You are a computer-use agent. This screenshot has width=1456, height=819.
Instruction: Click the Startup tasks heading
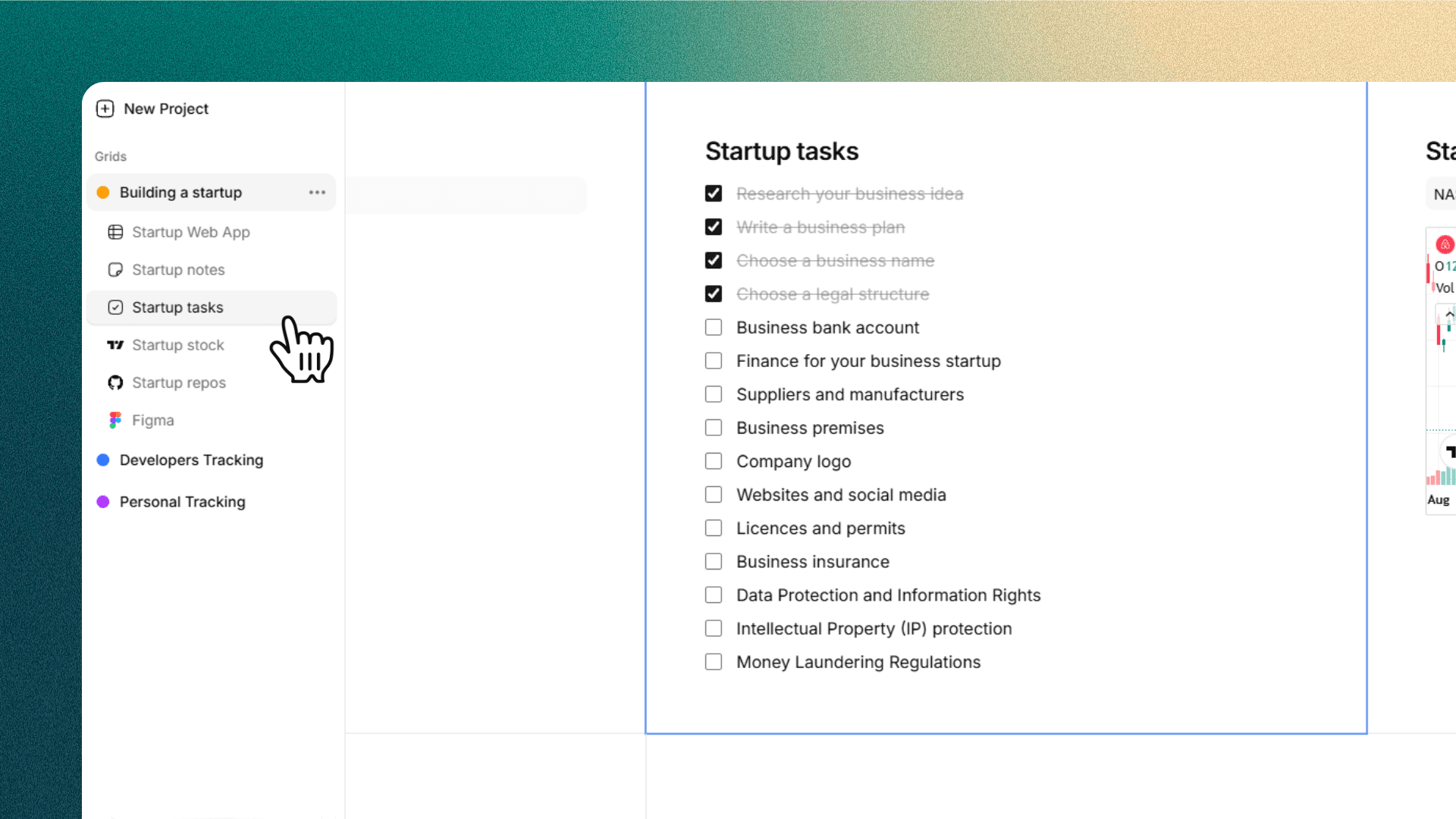pyautogui.click(x=782, y=151)
